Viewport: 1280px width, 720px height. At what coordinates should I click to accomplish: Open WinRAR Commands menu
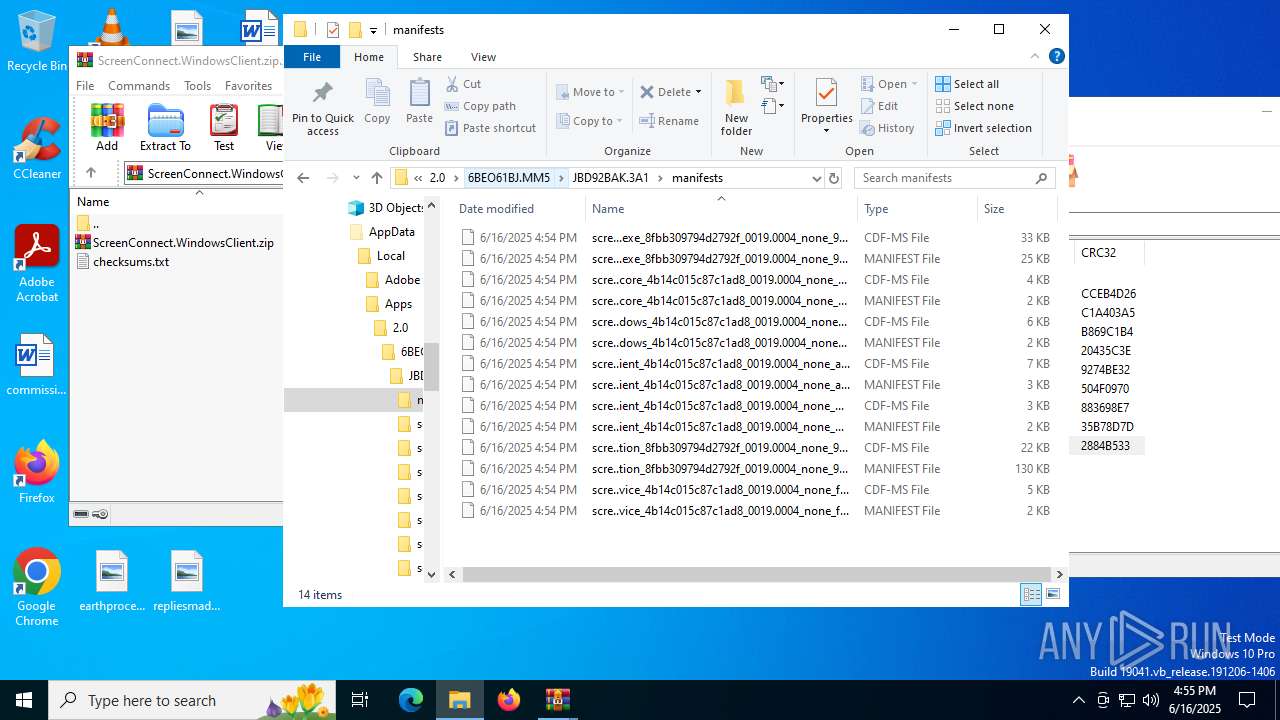point(139,86)
